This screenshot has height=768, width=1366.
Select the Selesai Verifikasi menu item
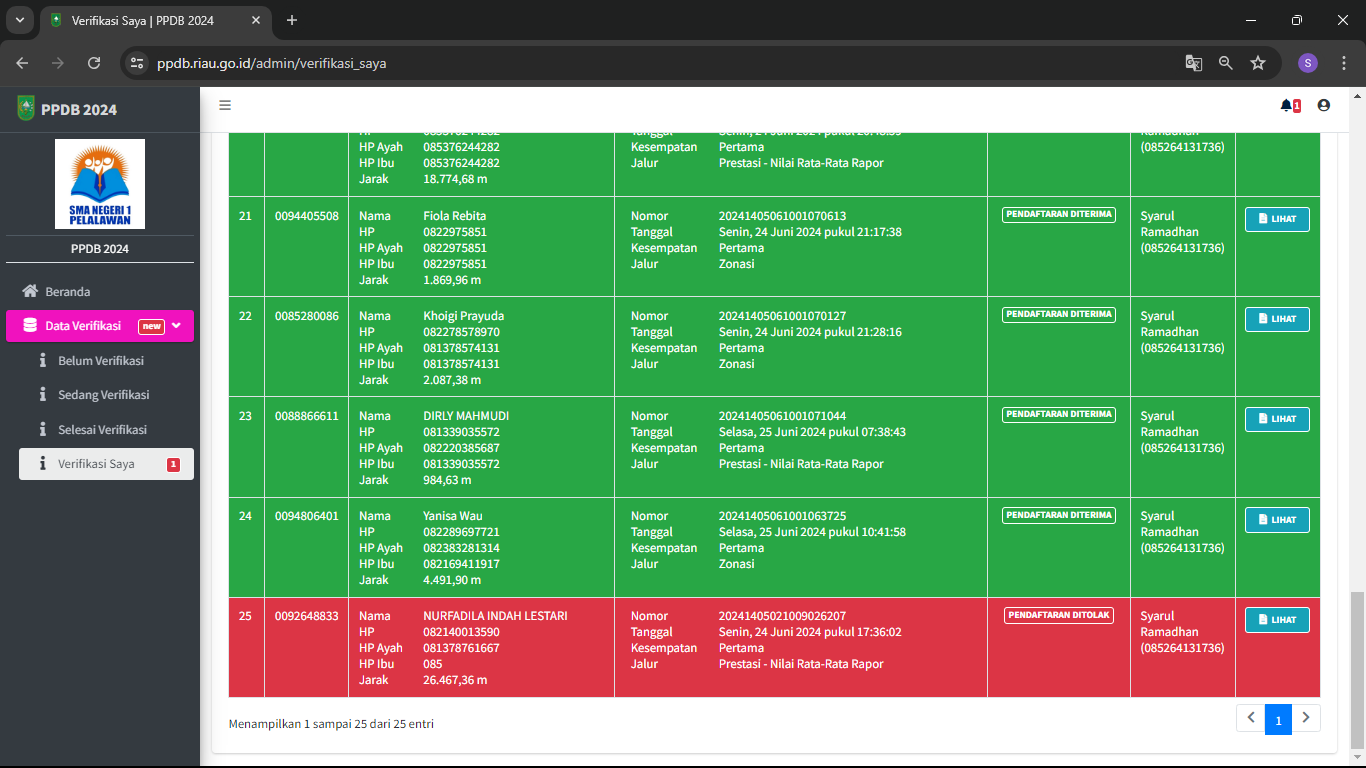pos(102,429)
